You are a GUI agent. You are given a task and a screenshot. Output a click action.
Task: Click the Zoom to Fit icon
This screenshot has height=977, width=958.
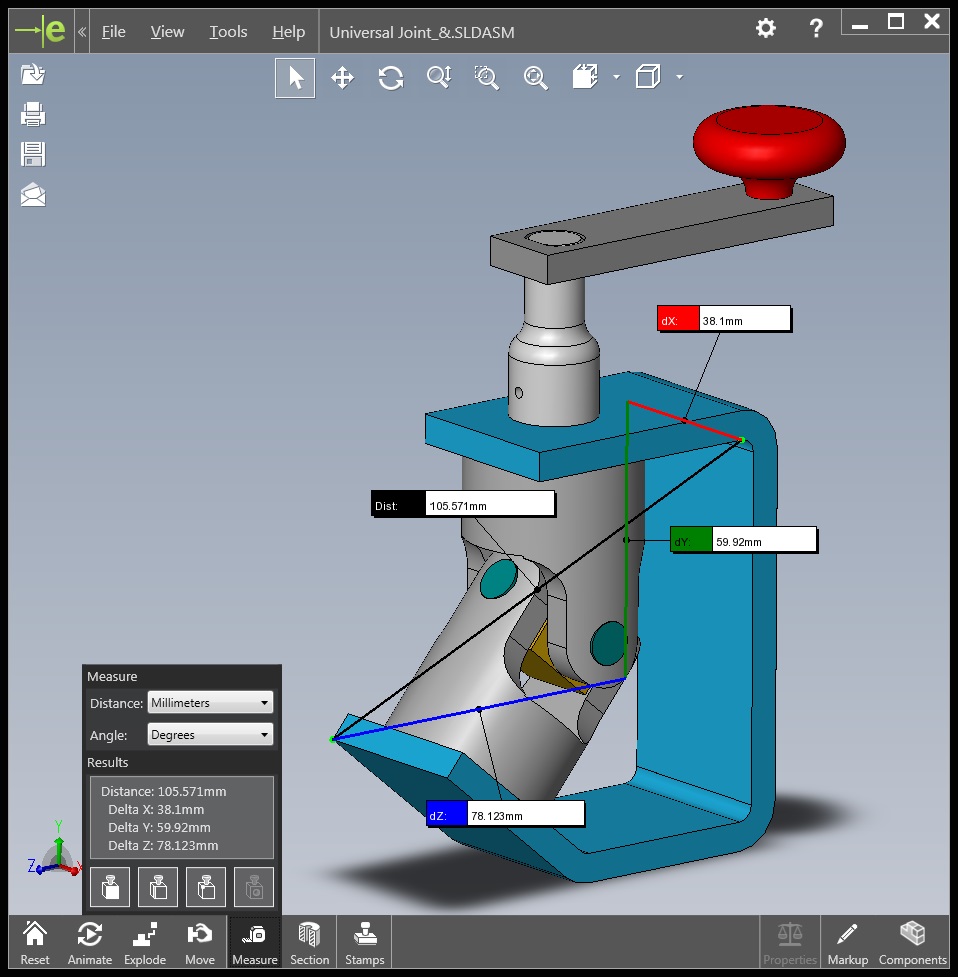(x=535, y=78)
